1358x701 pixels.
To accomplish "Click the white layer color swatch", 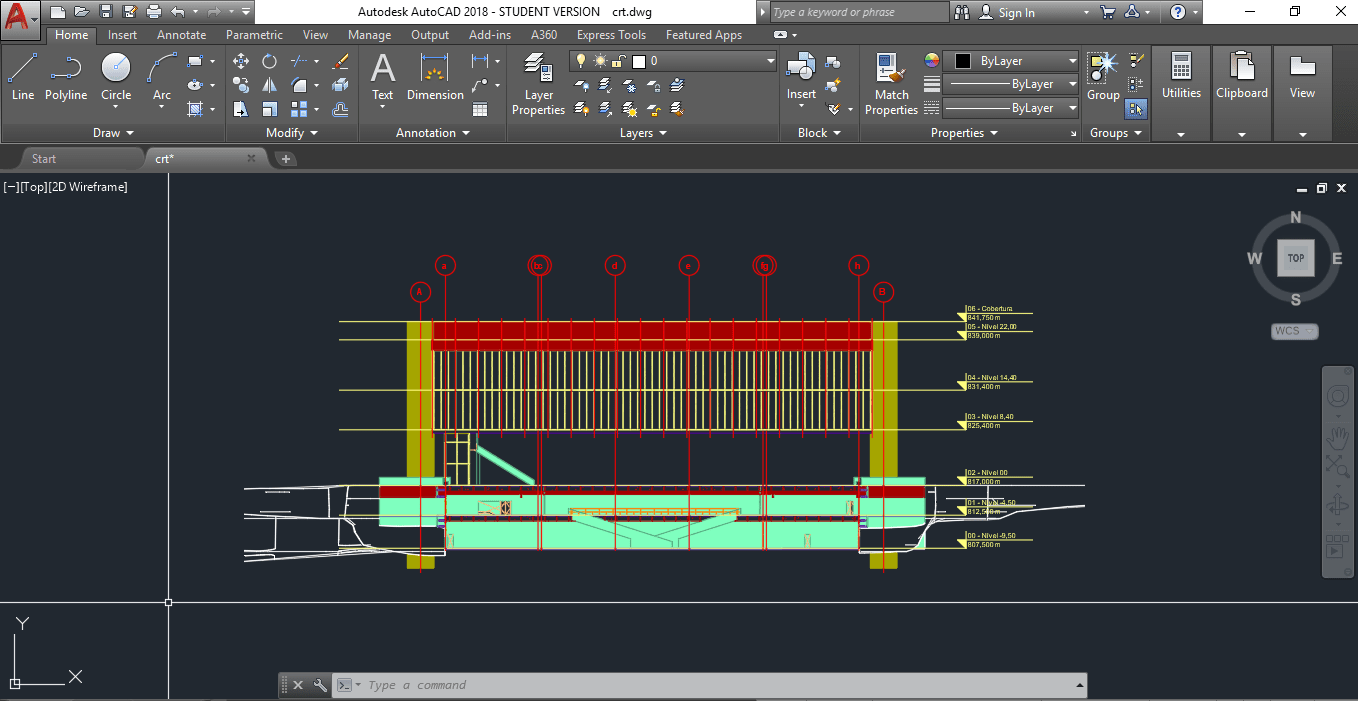I will (x=639, y=61).
